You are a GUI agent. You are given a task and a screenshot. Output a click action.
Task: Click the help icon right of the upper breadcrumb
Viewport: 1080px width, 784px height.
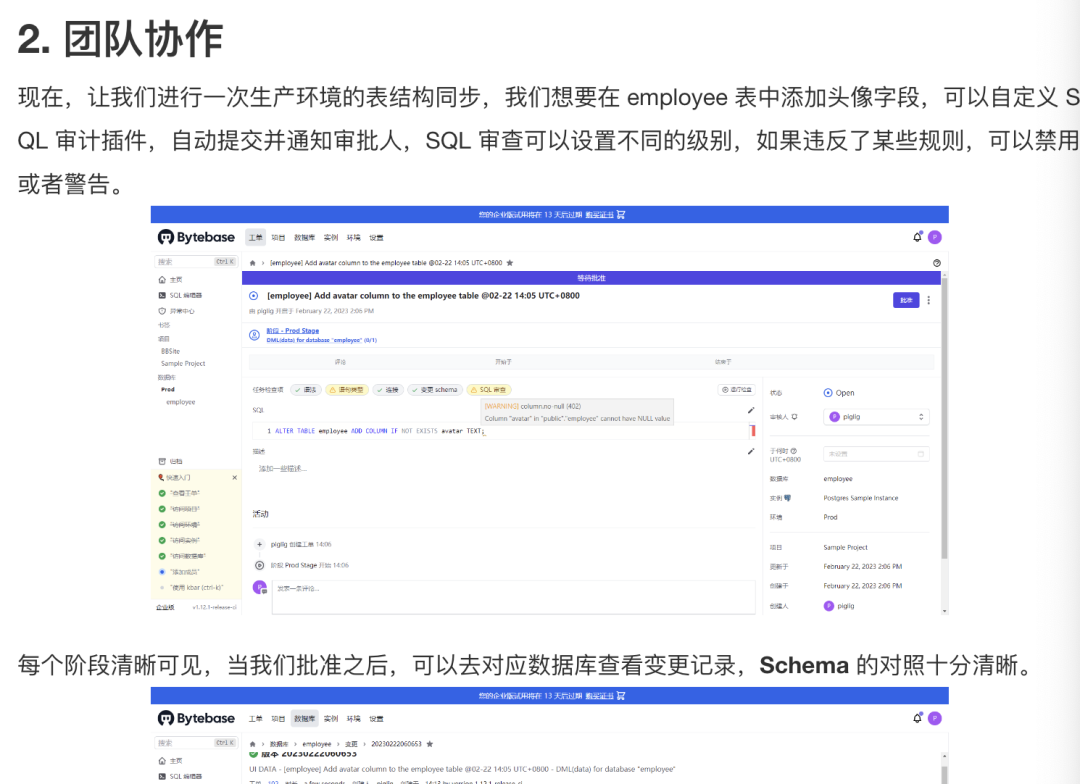(937, 262)
